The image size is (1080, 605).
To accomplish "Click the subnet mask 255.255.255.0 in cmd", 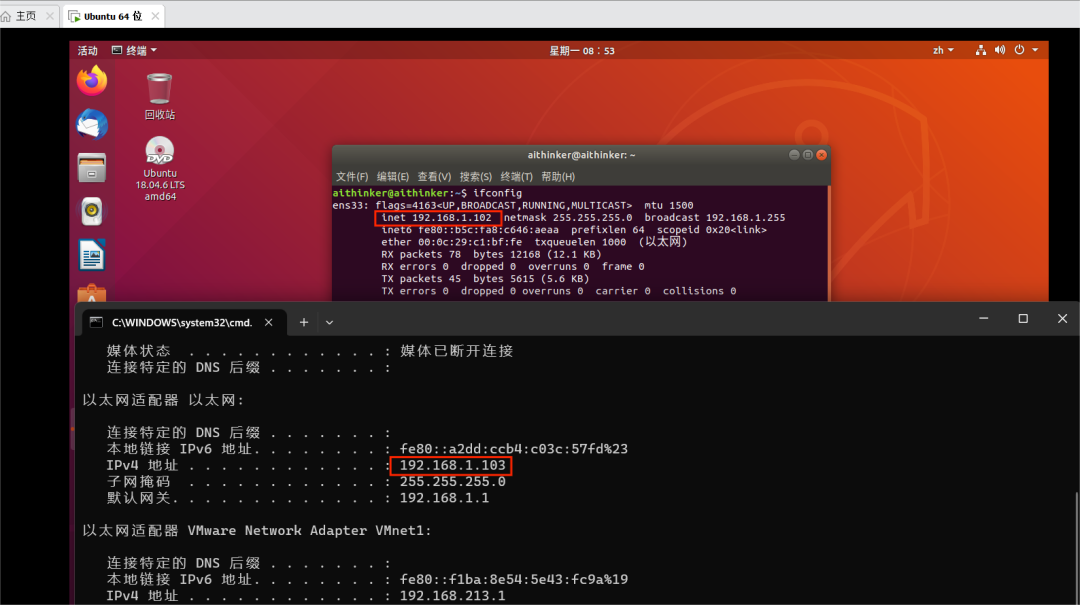I will tap(453, 482).
